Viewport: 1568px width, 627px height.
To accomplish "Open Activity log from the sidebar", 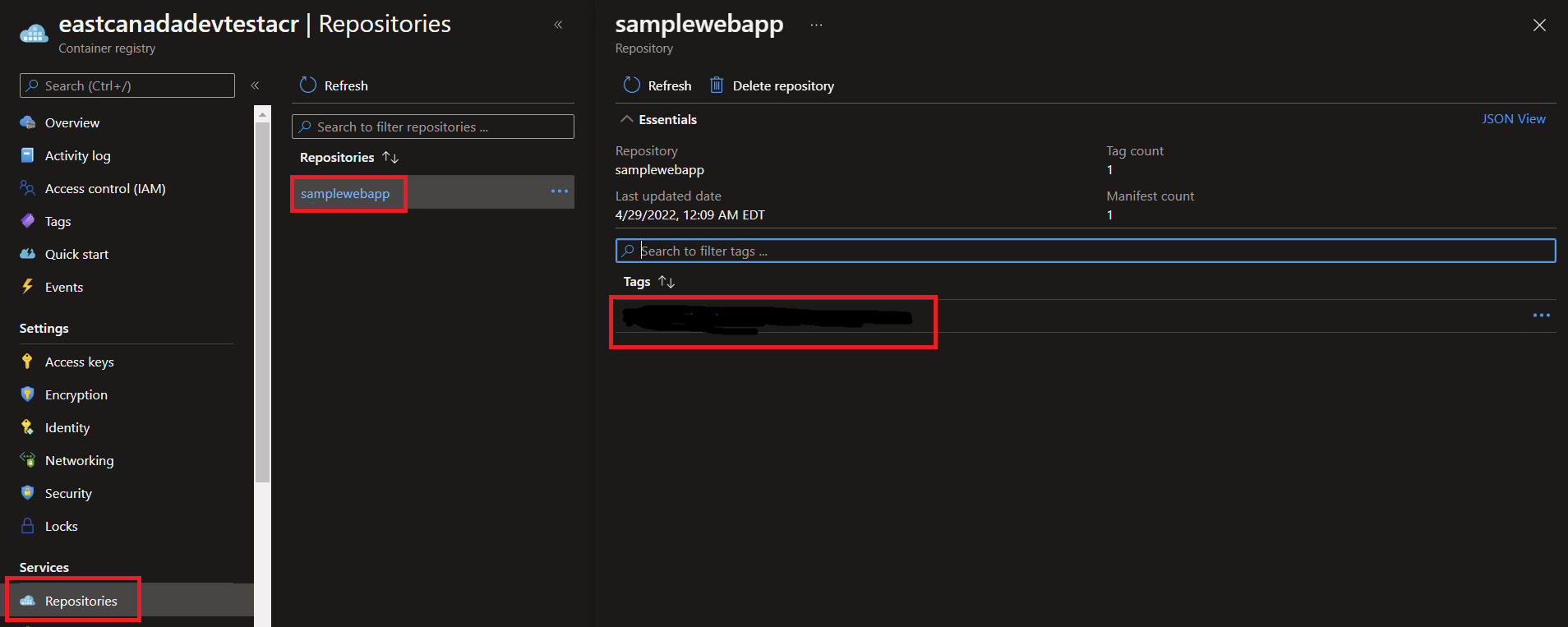I will click(x=77, y=155).
